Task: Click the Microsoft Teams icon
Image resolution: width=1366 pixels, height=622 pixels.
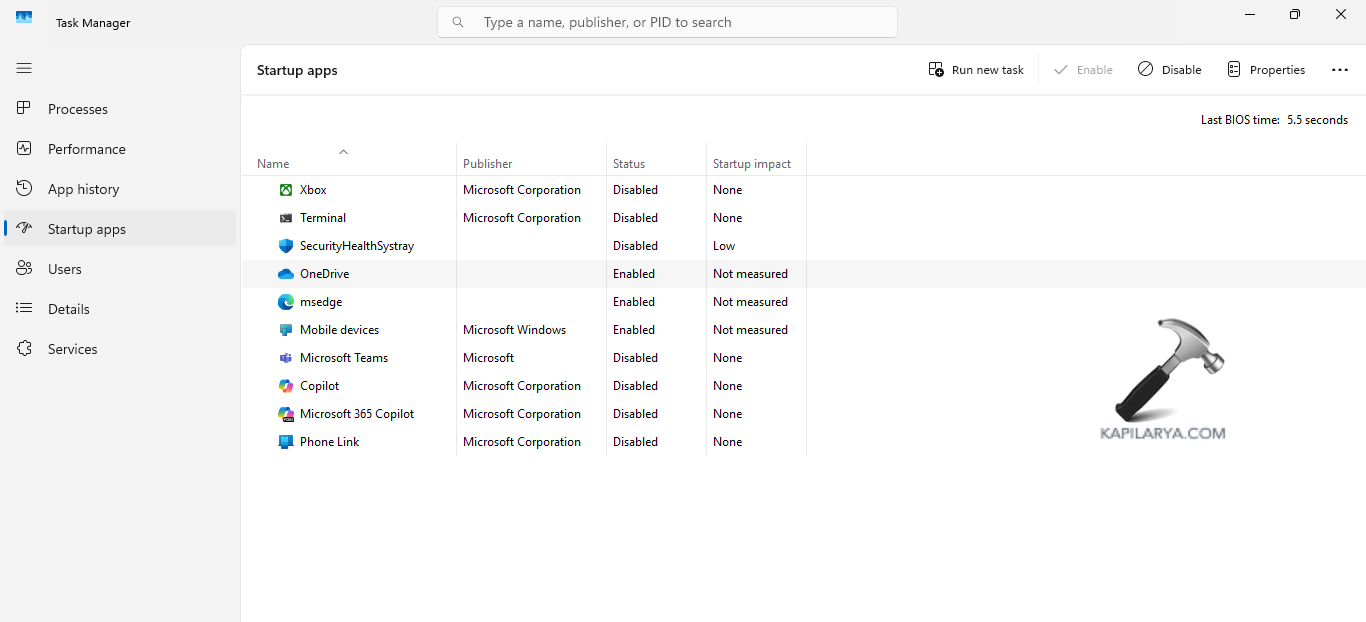Action: [285, 357]
